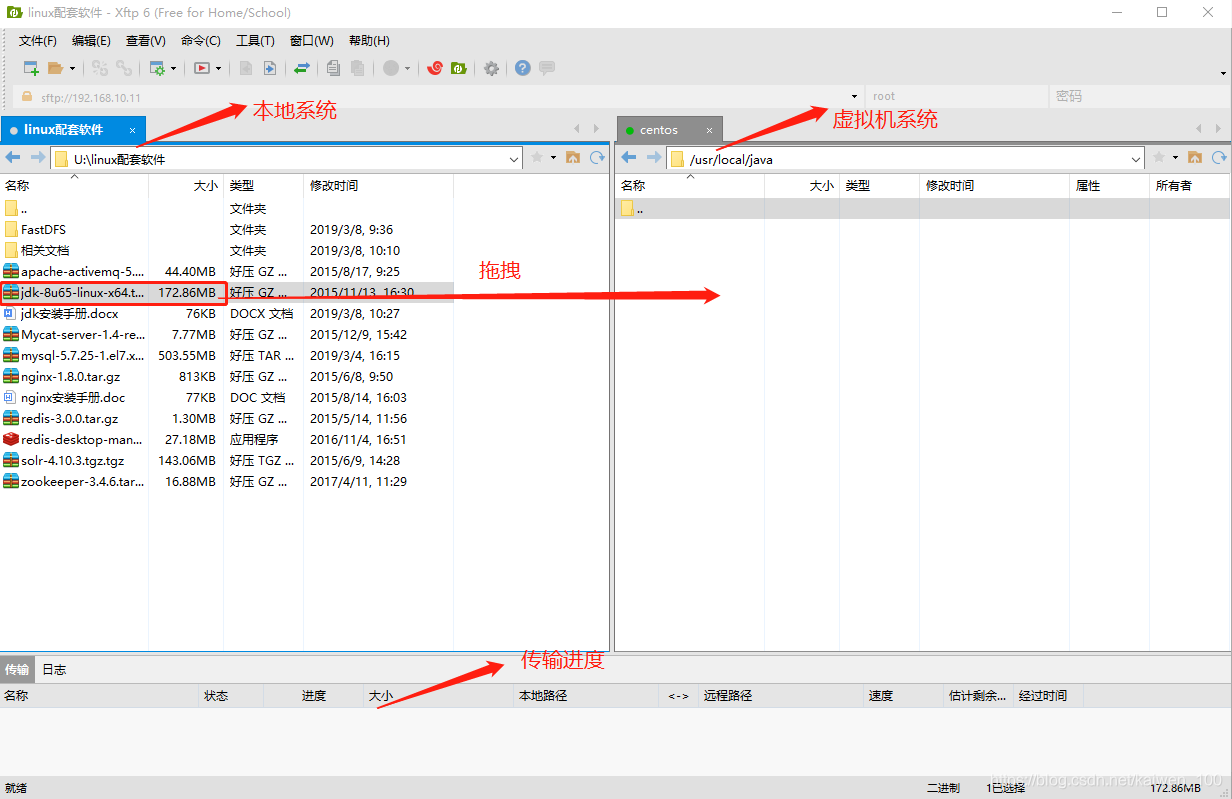Image resolution: width=1232 pixels, height=799 pixels.
Task: Click the remote pane bookmark star
Action: tap(1159, 158)
